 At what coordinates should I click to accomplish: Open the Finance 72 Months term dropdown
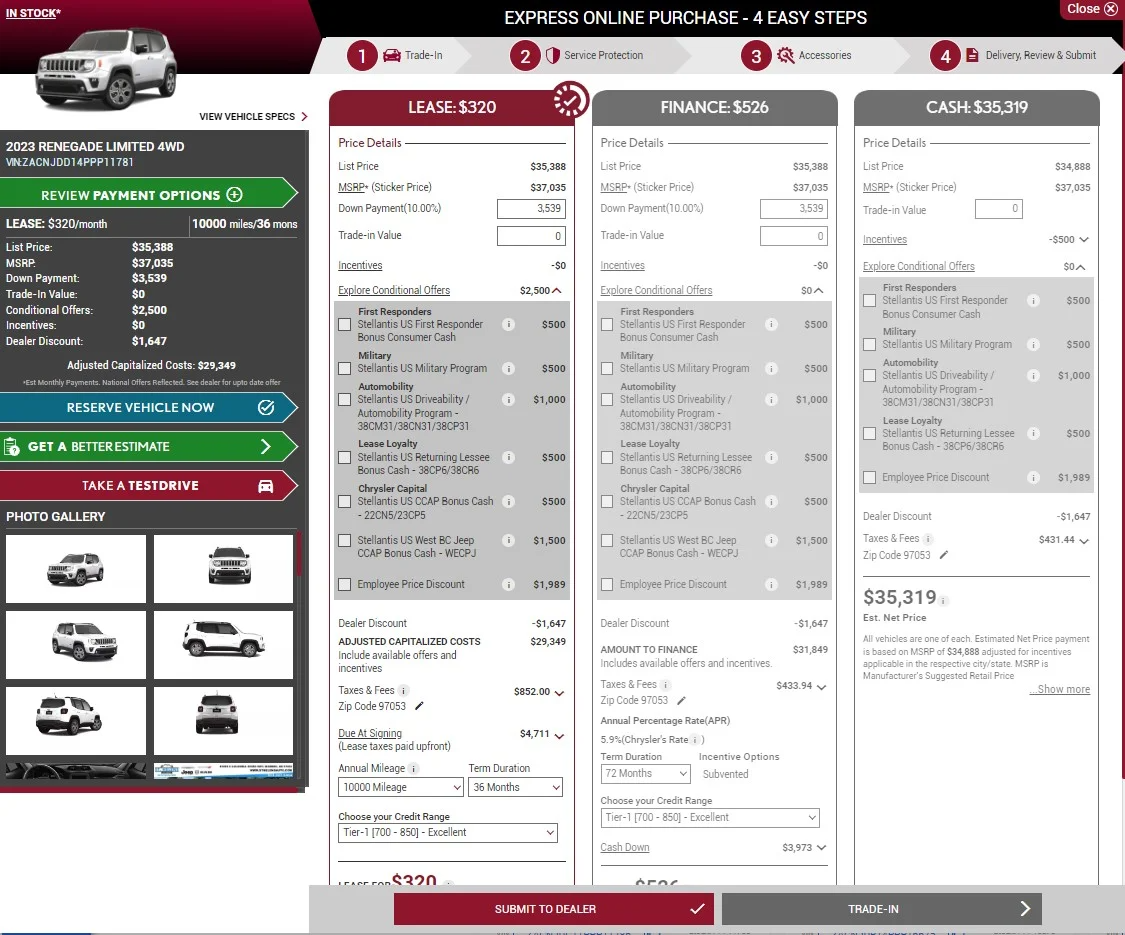click(646, 774)
